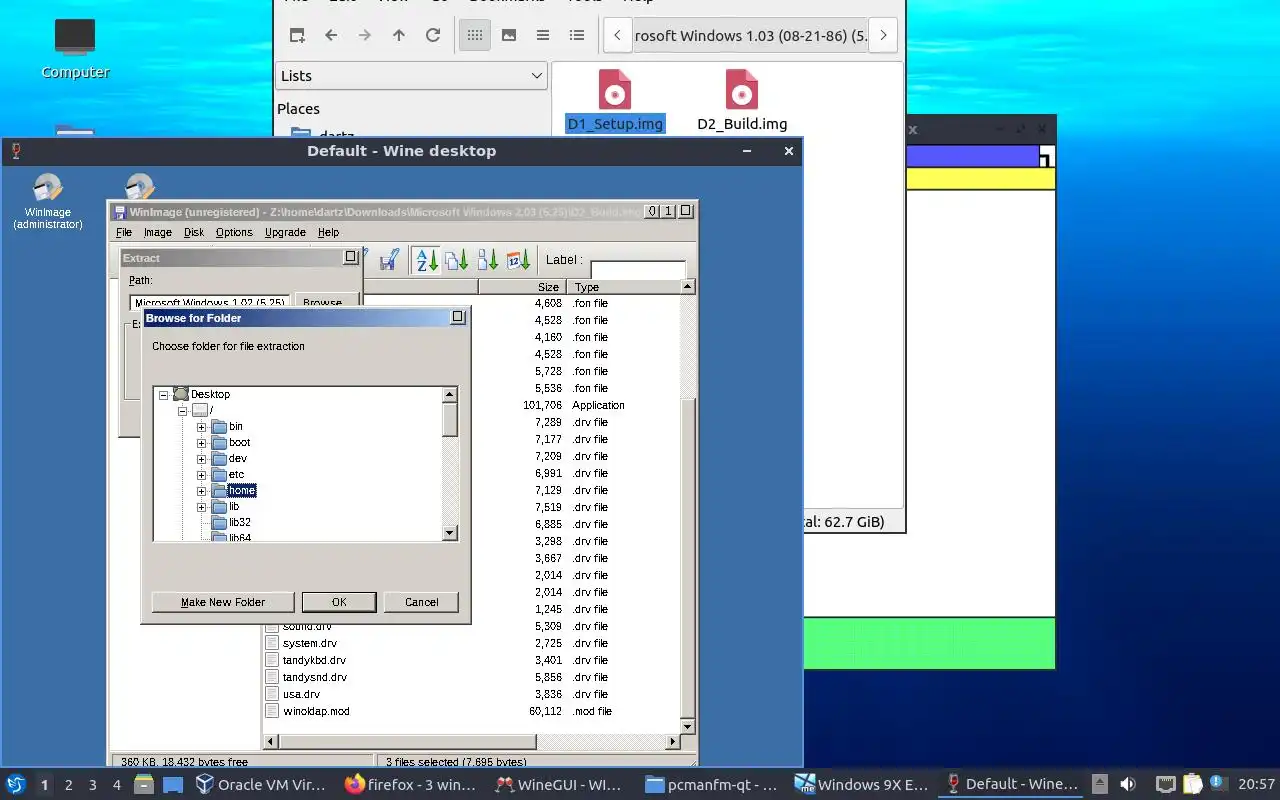The height and width of the screenshot is (800, 1280).
Task: Click the sort by size toolbar icon
Action: [488, 260]
